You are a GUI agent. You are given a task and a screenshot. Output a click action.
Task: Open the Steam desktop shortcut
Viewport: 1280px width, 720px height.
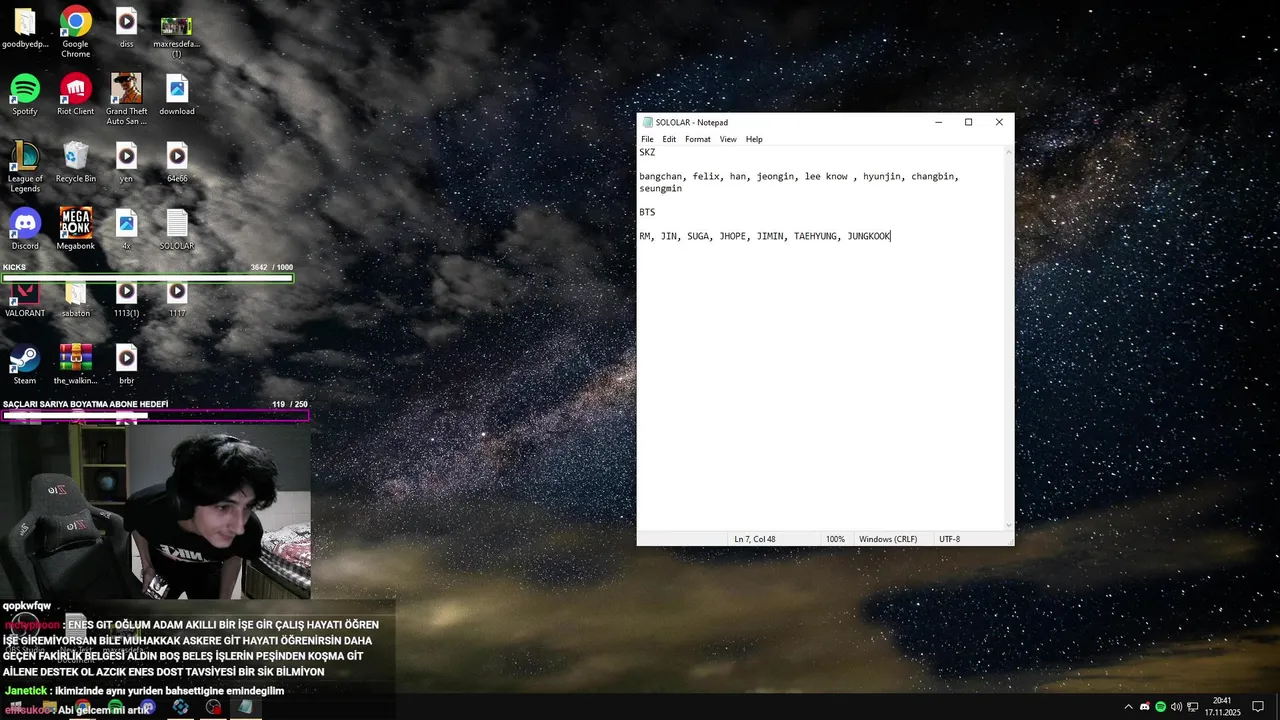(x=25, y=364)
